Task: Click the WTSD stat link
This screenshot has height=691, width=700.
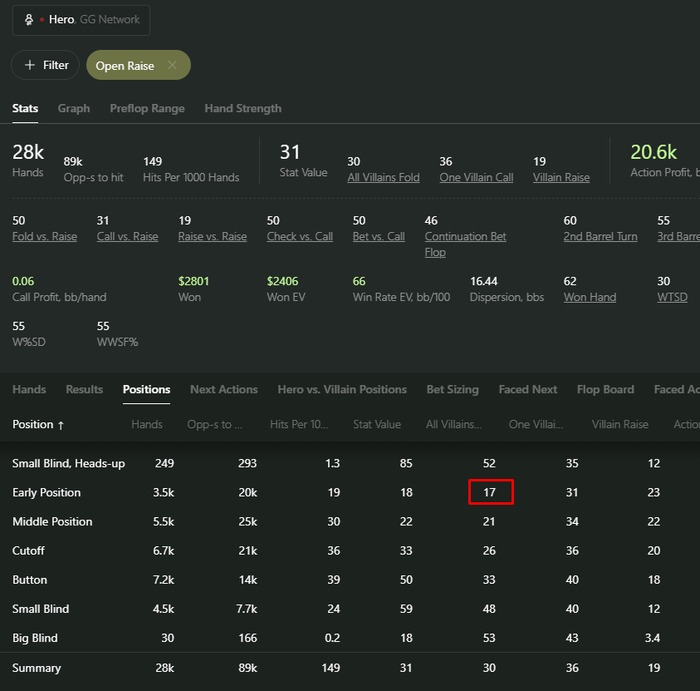Action: click(x=671, y=297)
